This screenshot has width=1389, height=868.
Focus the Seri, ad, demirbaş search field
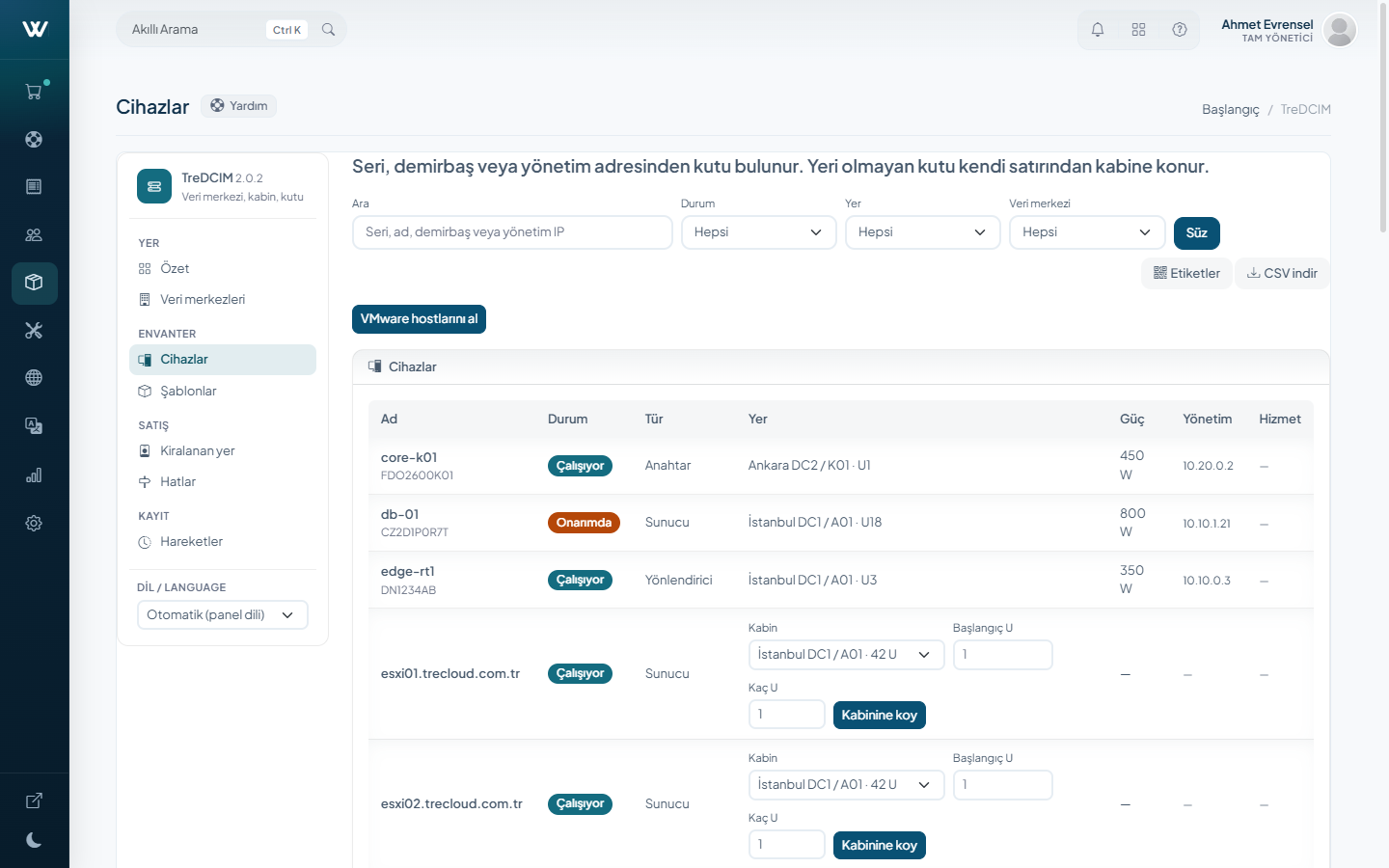(512, 232)
